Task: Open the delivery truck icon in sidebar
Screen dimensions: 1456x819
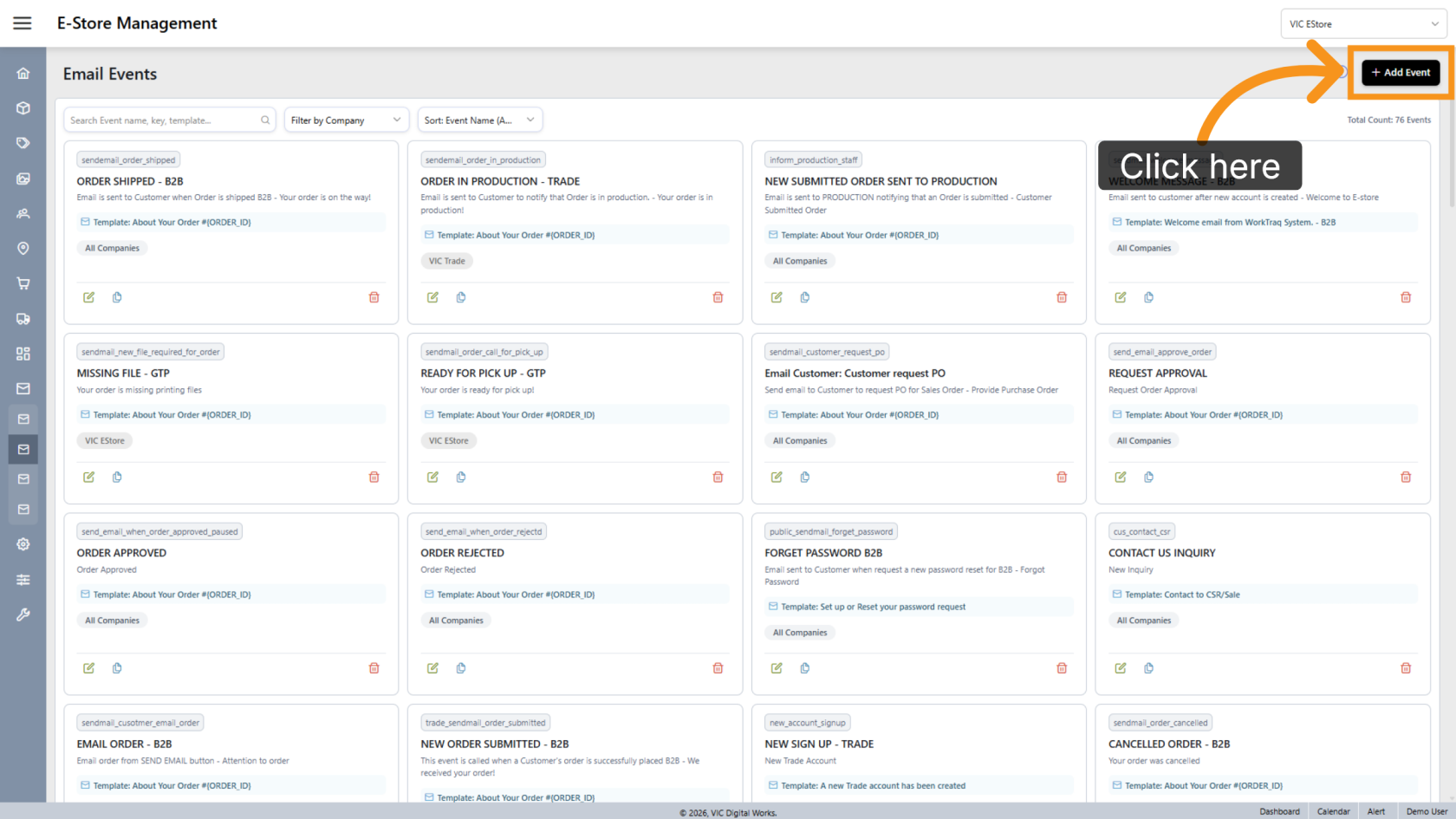Action: (x=23, y=319)
